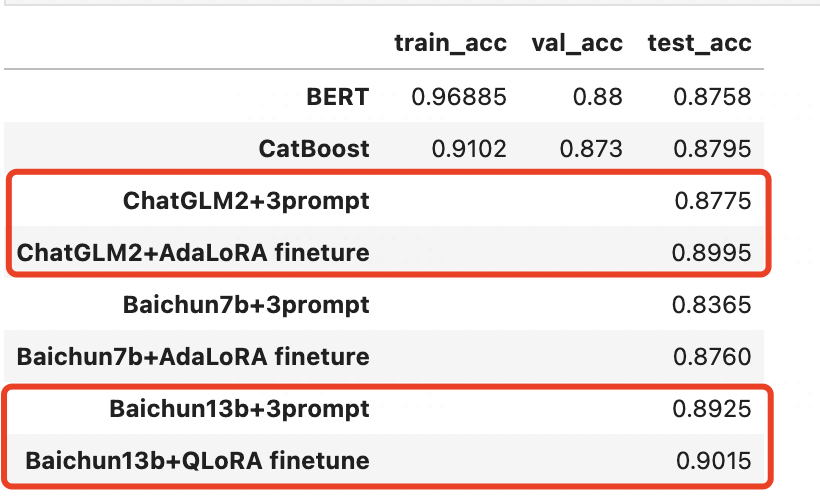Select Baichun7b+AdaLoRA fineture row label
The height and width of the screenshot is (498, 820).
click(x=193, y=357)
